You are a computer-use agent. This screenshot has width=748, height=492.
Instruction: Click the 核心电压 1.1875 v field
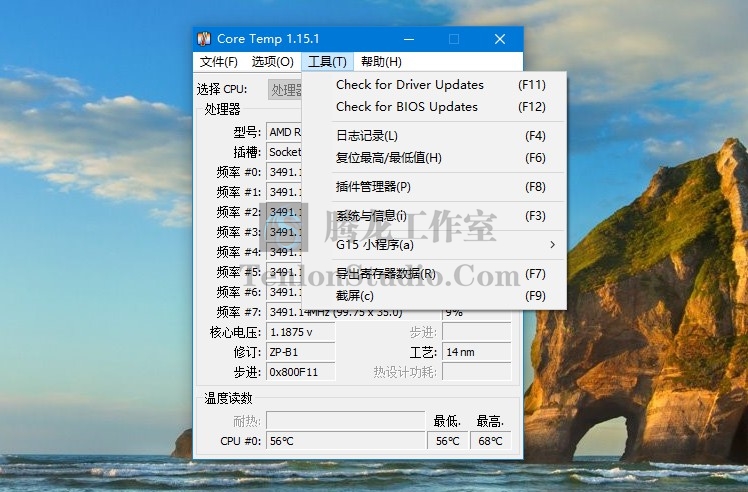[301, 333]
